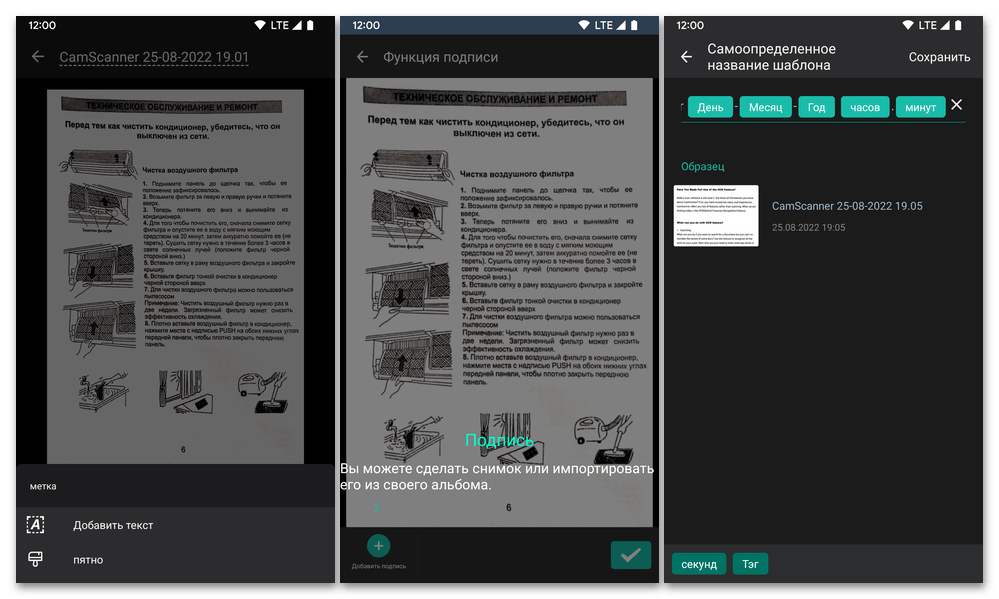
Task: Confirm with the green checkmark button
Action: (x=630, y=555)
